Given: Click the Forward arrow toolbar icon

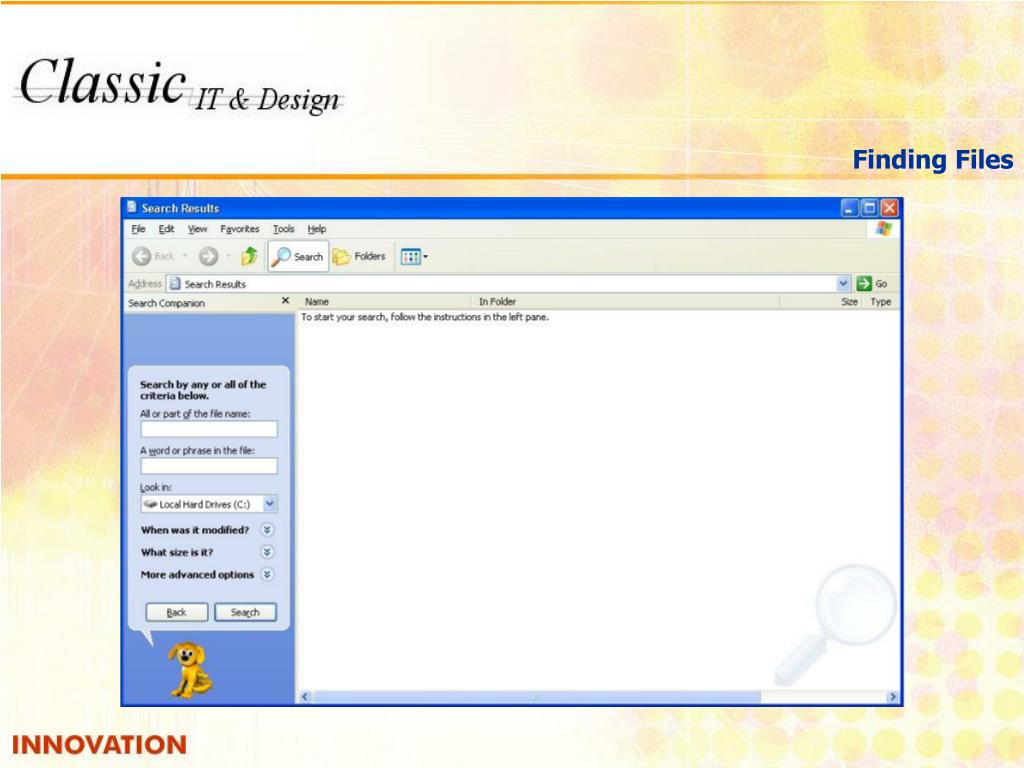Looking at the screenshot, I should pos(208,257).
